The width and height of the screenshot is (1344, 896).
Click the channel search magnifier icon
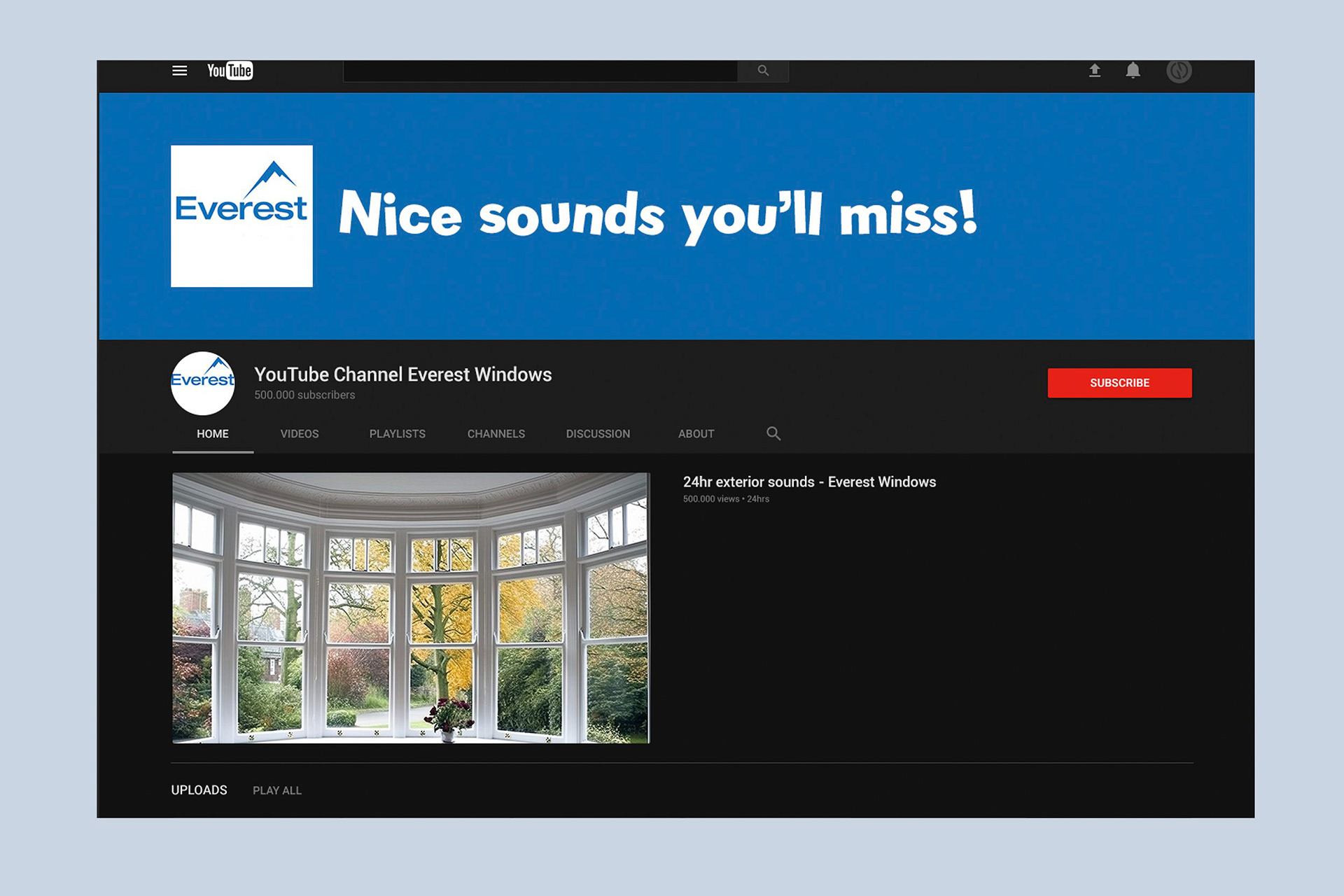[x=773, y=433]
